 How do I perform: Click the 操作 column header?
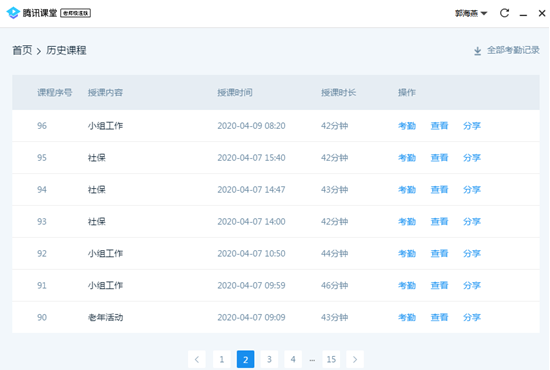[407, 93]
